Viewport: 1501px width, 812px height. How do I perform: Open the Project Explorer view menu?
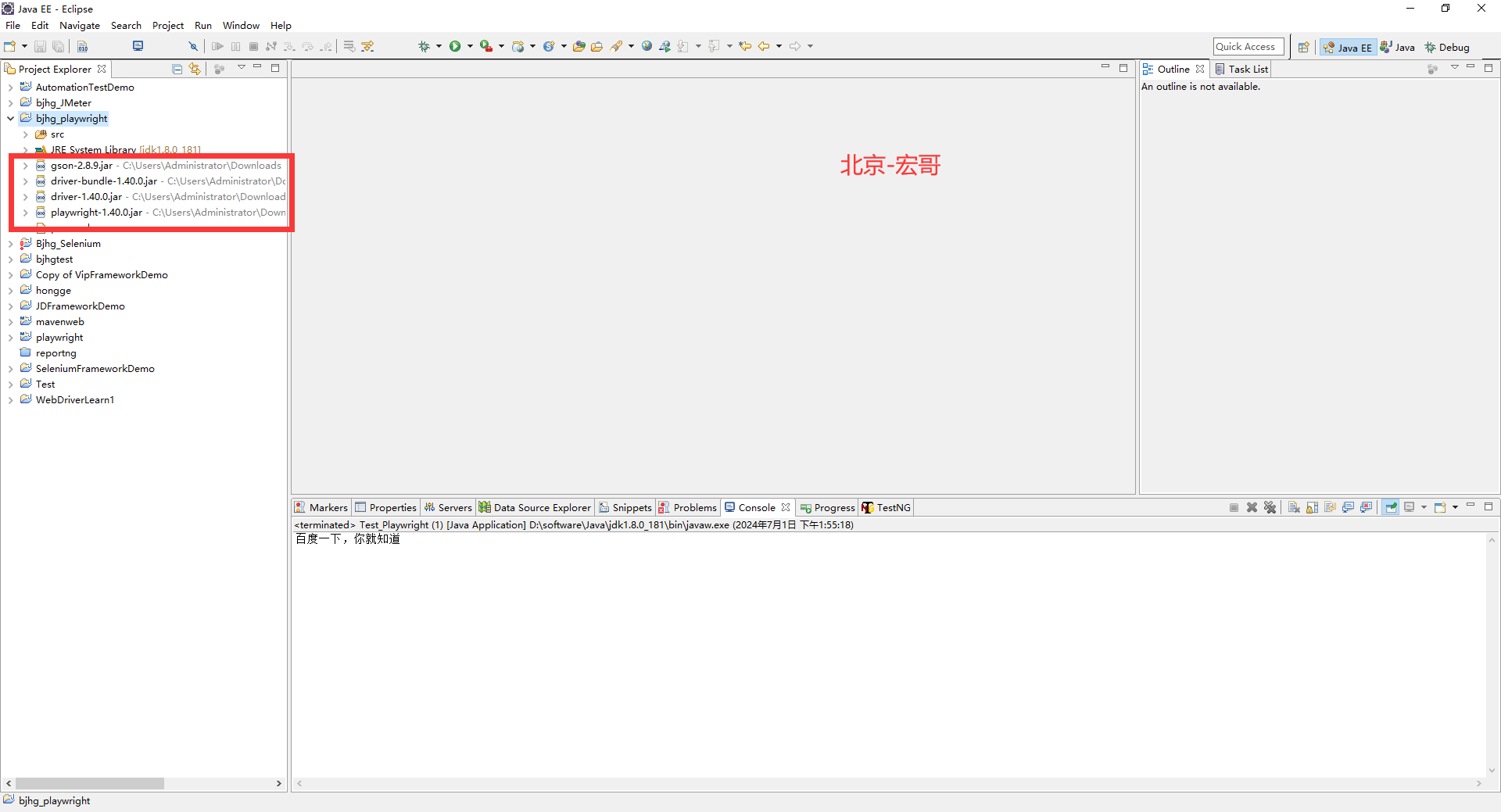pyautogui.click(x=242, y=68)
